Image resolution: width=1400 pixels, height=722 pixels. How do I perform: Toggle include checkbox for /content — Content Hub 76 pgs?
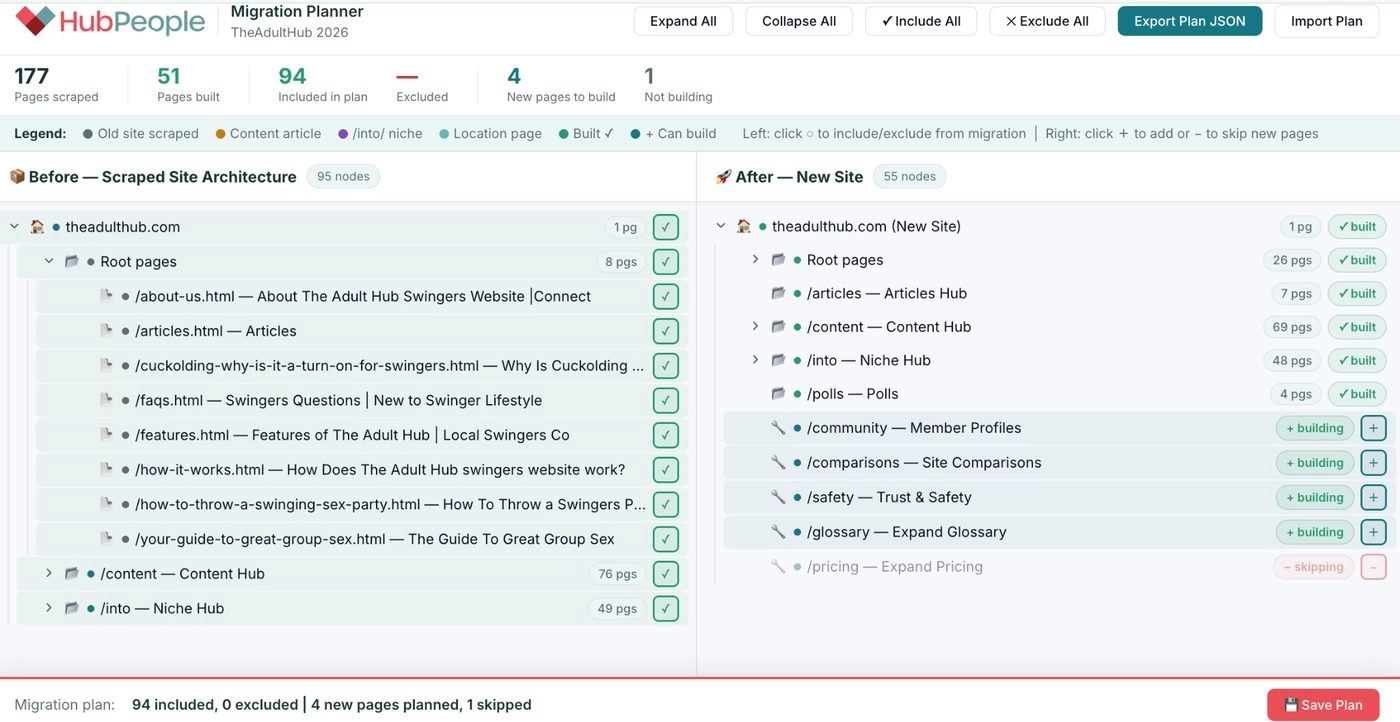pyautogui.click(x=666, y=574)
